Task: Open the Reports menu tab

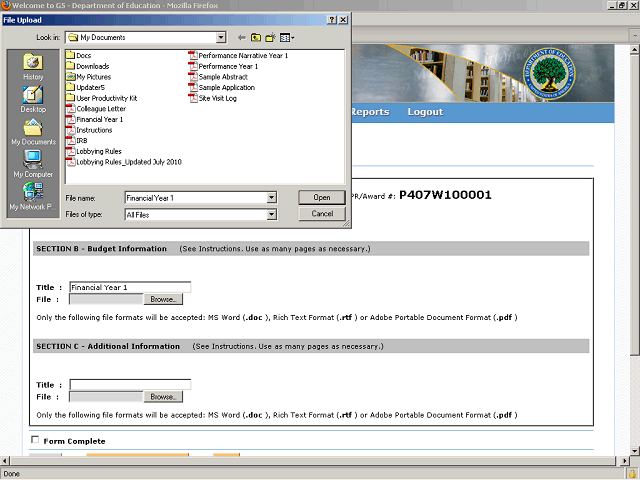Action: [x=370, y=112]
